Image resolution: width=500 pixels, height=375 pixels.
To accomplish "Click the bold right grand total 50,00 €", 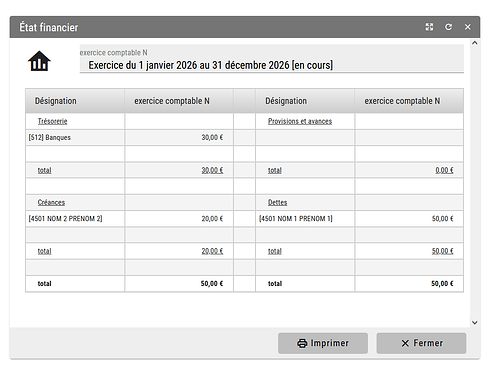I will tap(442, 284).
